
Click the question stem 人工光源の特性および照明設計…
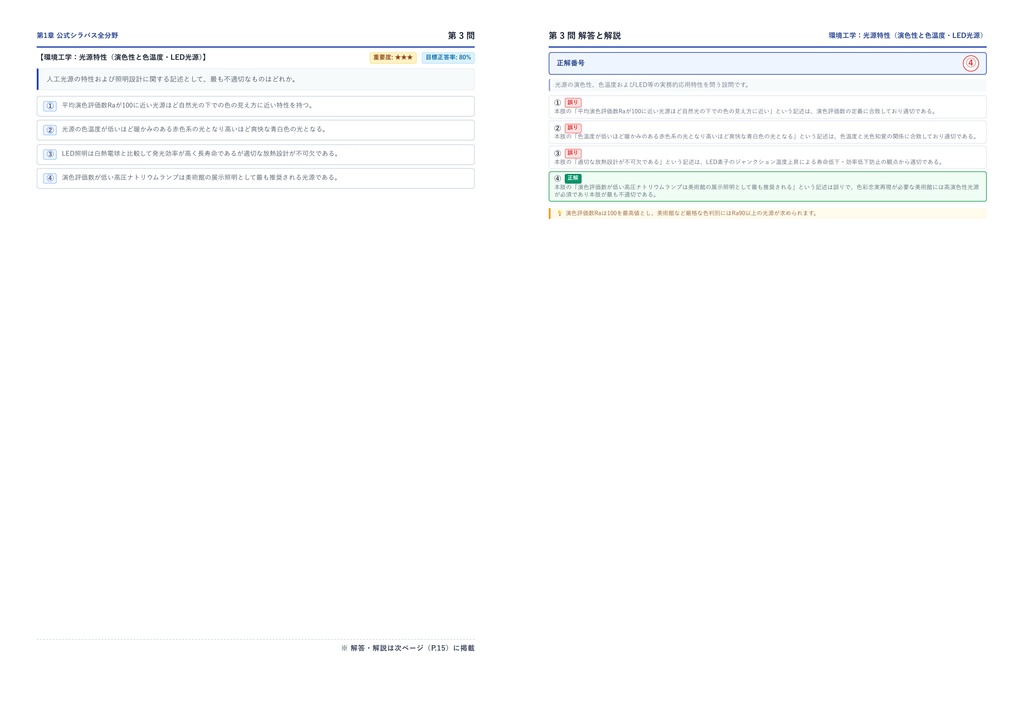(171, 79)
